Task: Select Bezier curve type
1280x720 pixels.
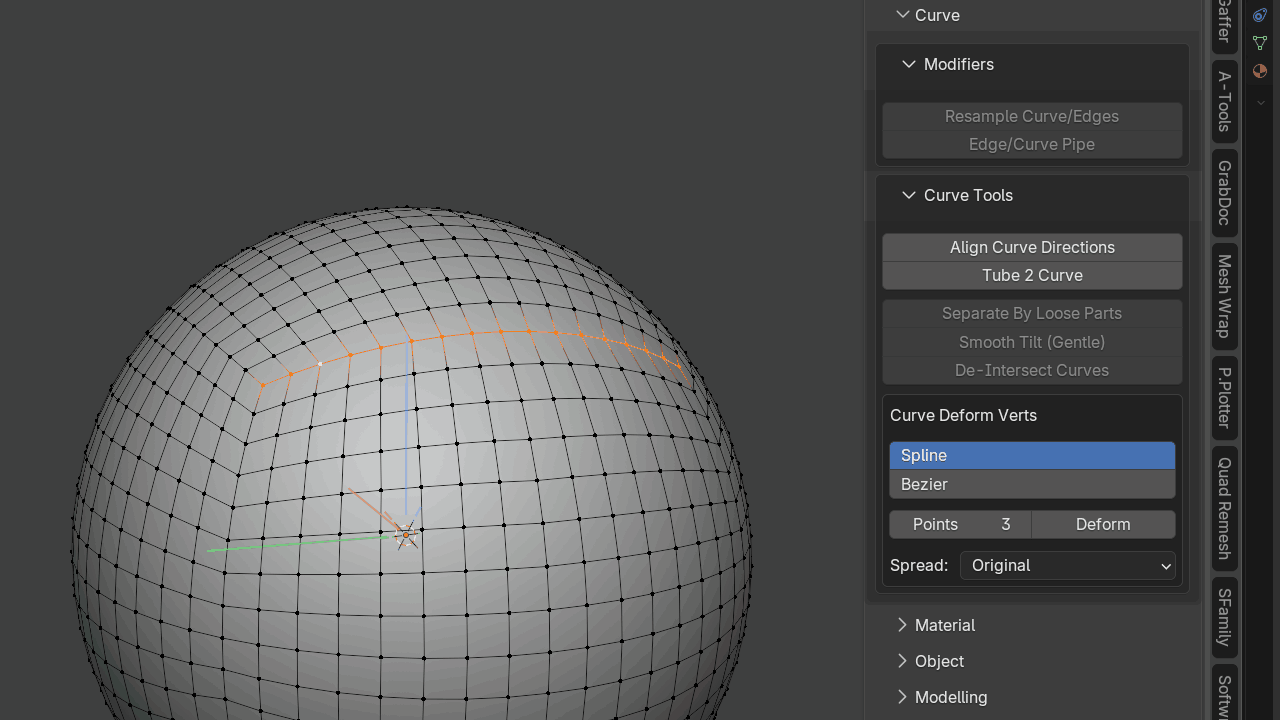Action: pos(1032,484)
